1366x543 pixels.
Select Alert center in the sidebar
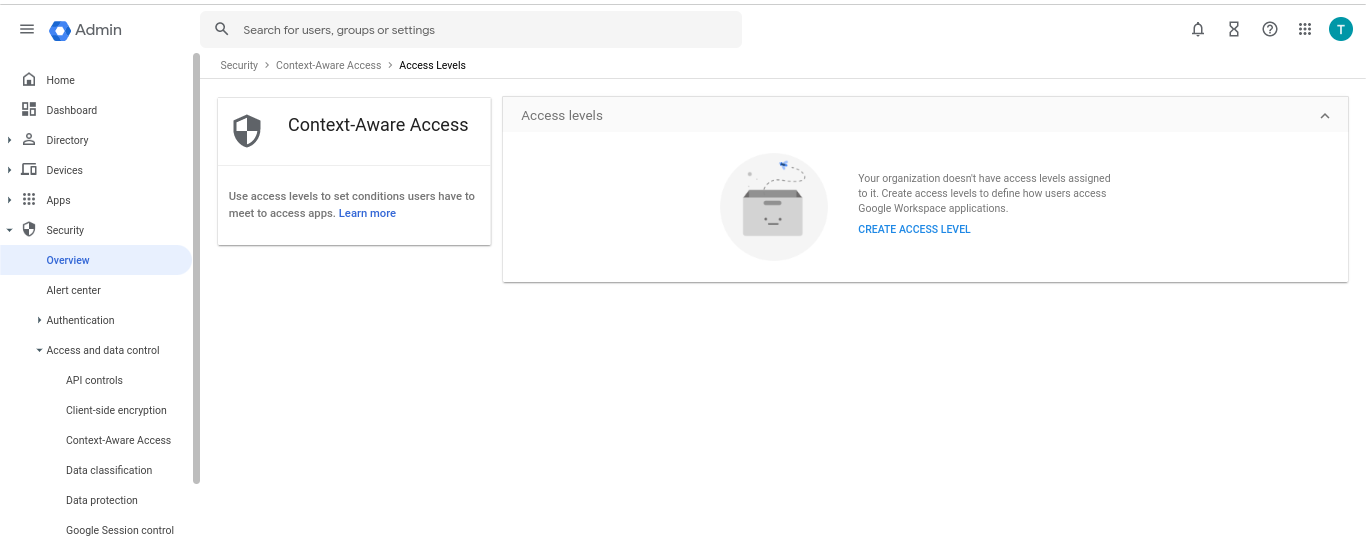pyautogui.click(x=74, y=290)
